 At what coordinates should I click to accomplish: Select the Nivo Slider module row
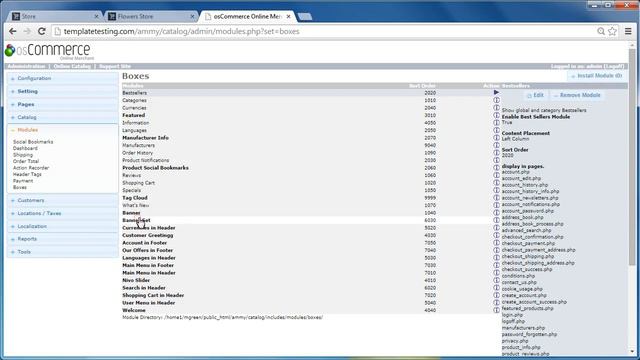[x=310, y=280]
